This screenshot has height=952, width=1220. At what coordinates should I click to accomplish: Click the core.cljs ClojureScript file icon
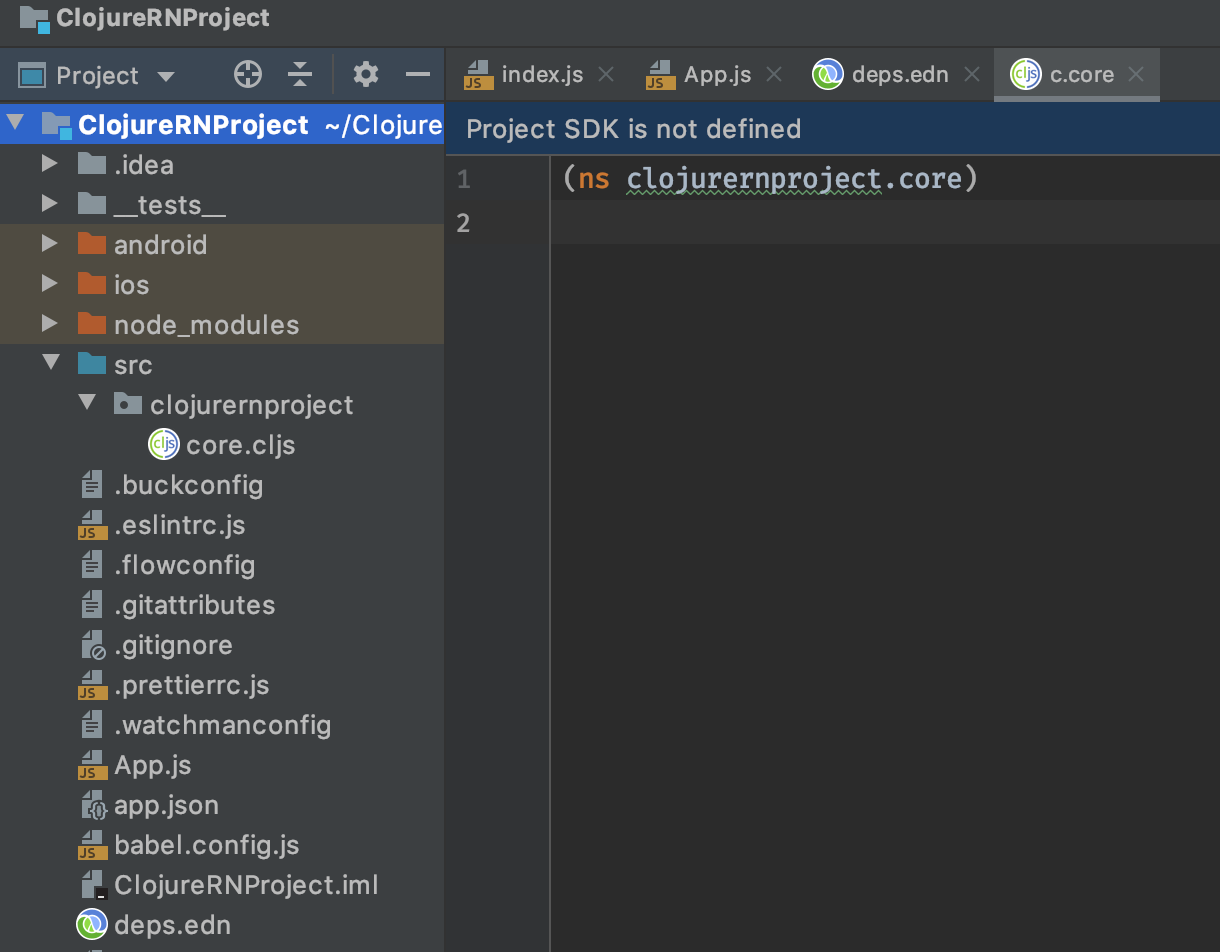(163, 444)
